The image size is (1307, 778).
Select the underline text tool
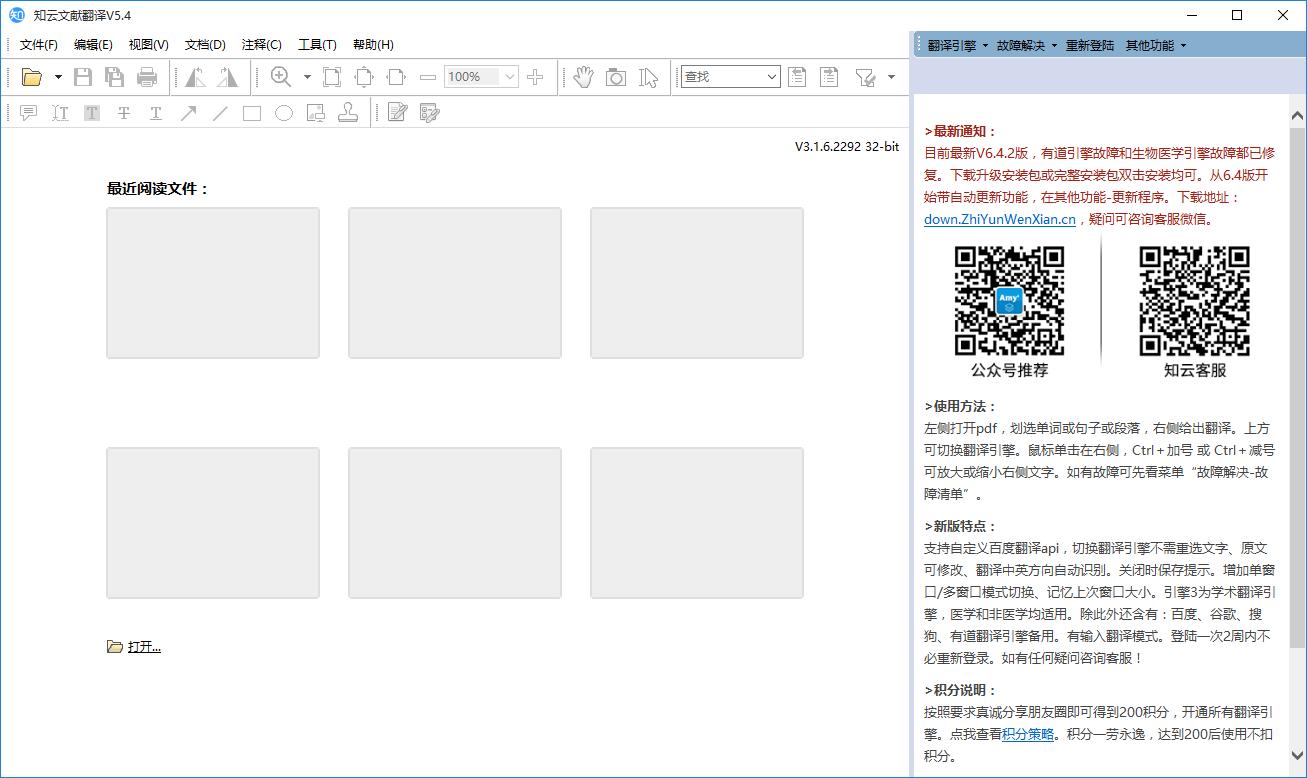pyautogui.click(x=156, y=113)
